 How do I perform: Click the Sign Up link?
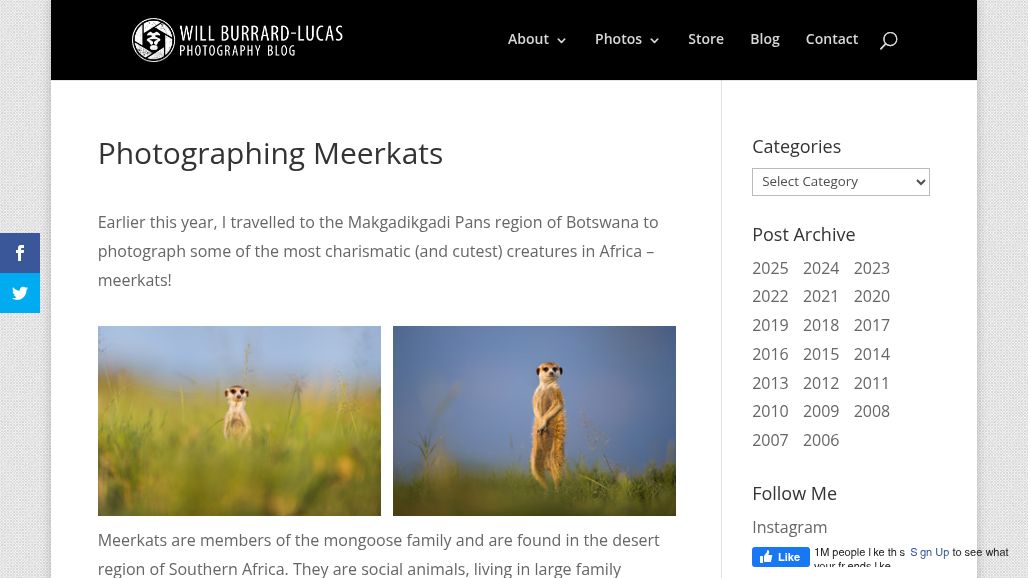pyautogui.click(x=929, y=552)
